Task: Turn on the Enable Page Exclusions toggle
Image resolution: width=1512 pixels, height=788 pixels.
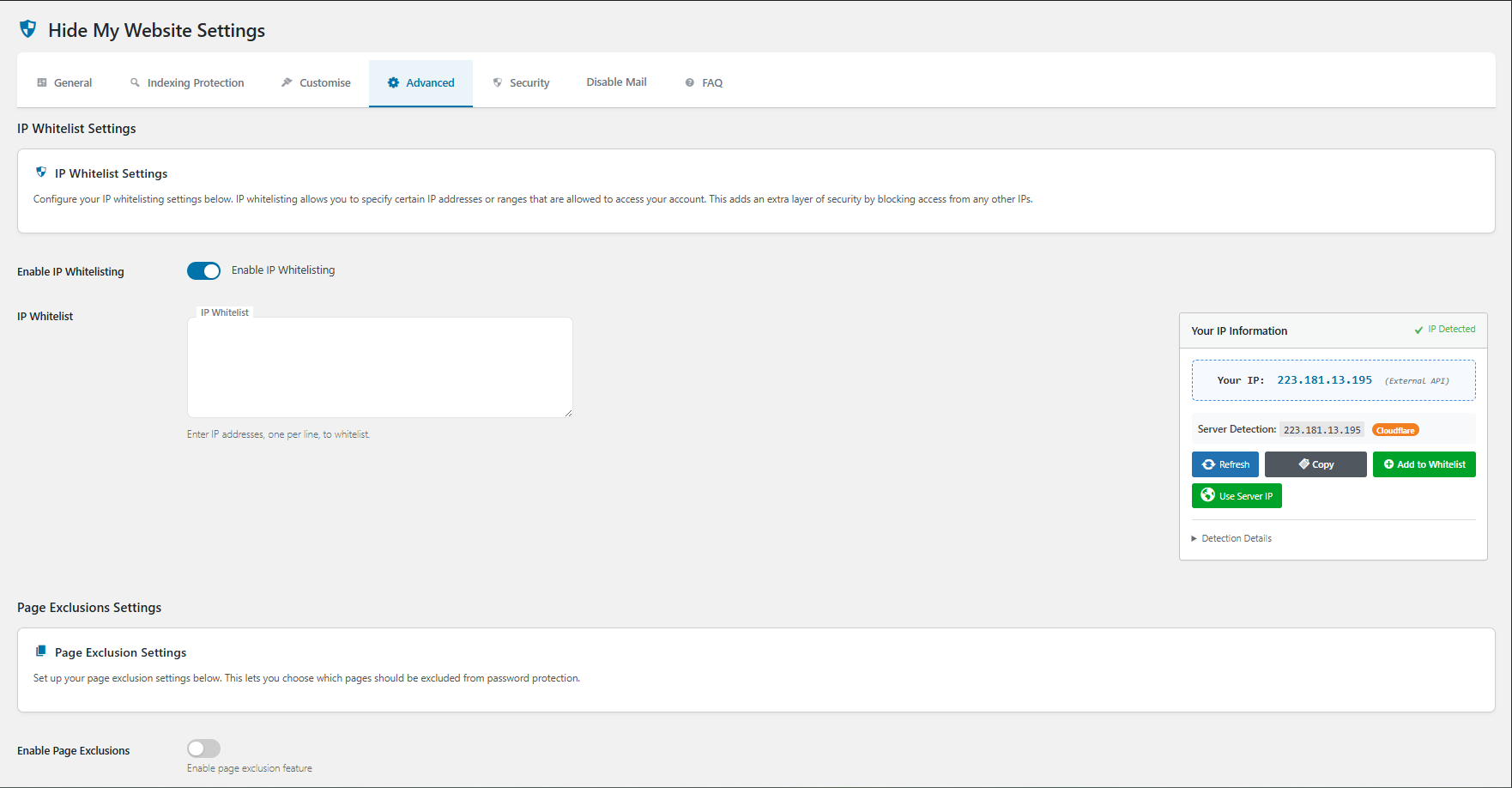Action: point(204,749)
